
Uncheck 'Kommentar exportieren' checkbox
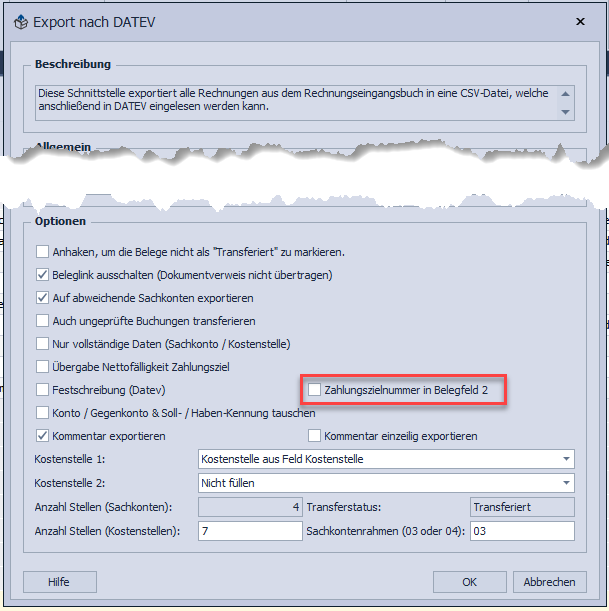[43, 436]
